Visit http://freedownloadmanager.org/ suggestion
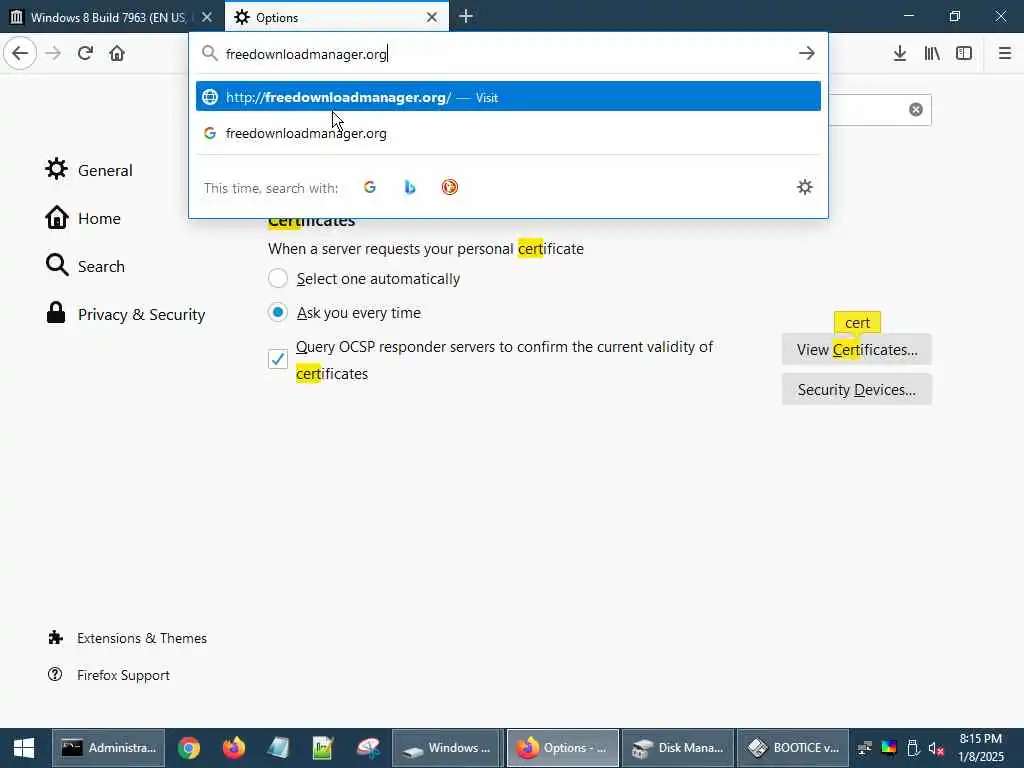This screenshot has height=768, width=1024. click(x=508, y=97)
